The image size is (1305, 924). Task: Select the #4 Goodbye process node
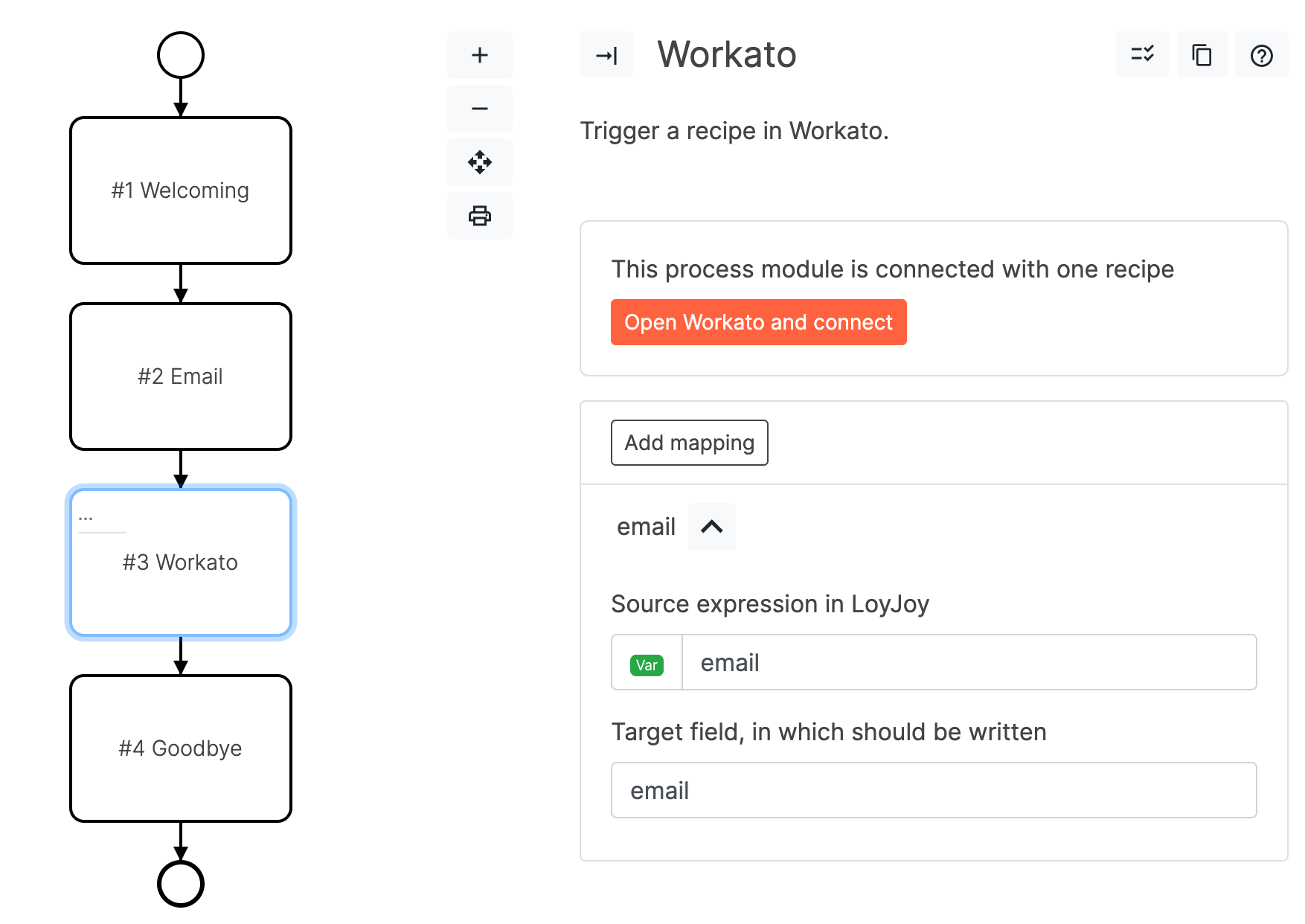click(180, 748)
